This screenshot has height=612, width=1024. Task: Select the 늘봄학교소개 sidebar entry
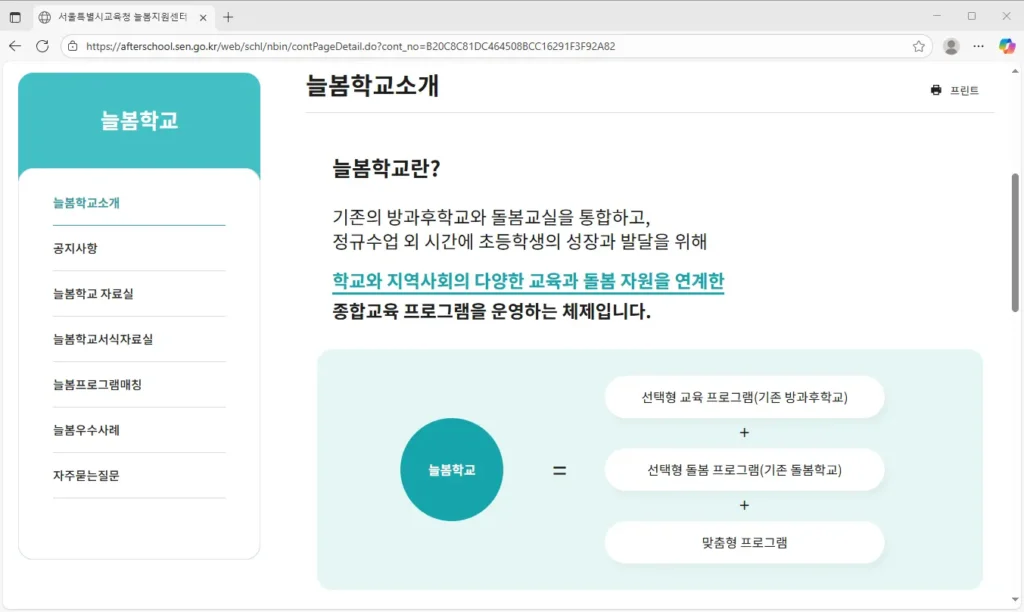(x=85, y=201)
